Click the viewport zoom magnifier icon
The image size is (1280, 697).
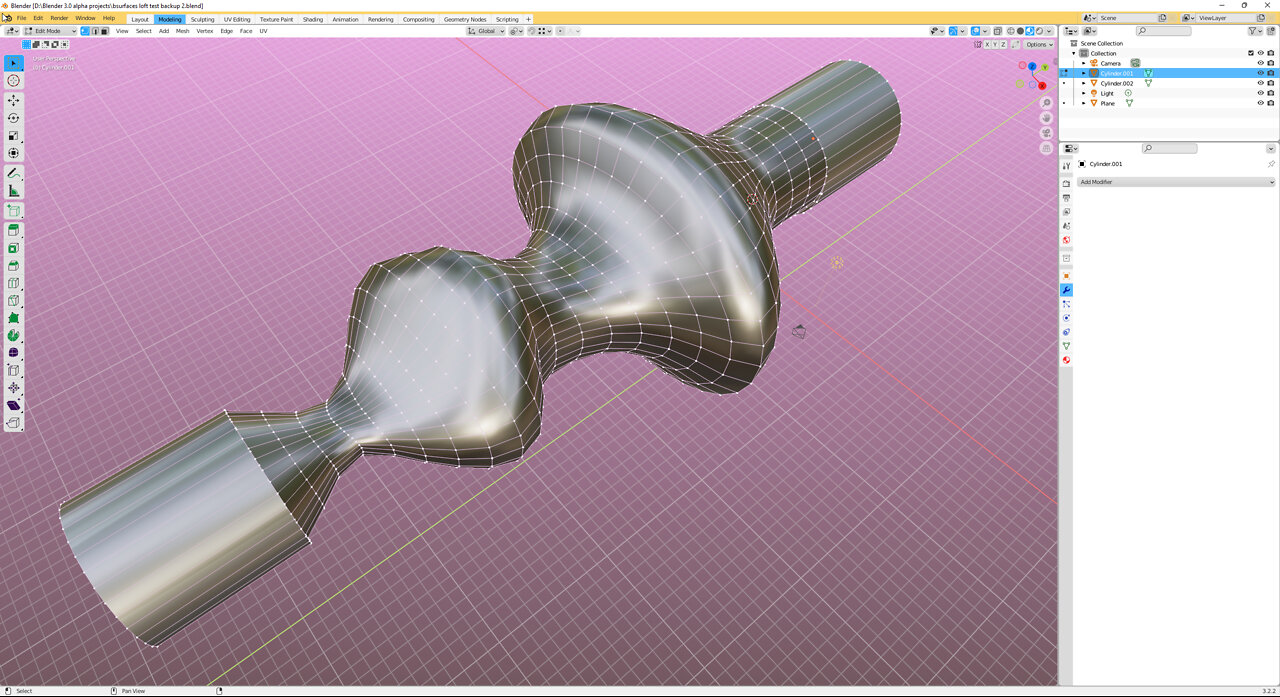1046,103
